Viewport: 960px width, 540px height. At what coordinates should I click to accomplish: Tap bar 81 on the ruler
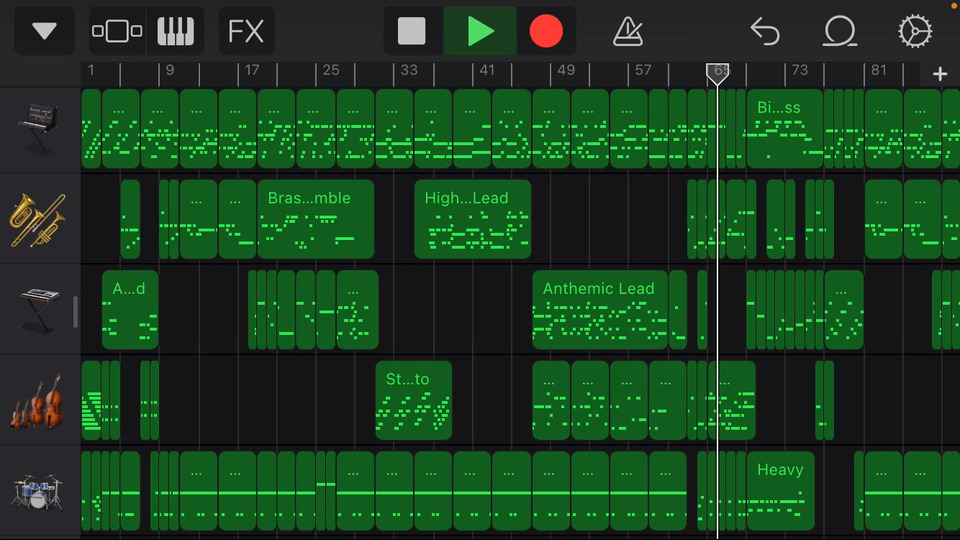(878, 70)
